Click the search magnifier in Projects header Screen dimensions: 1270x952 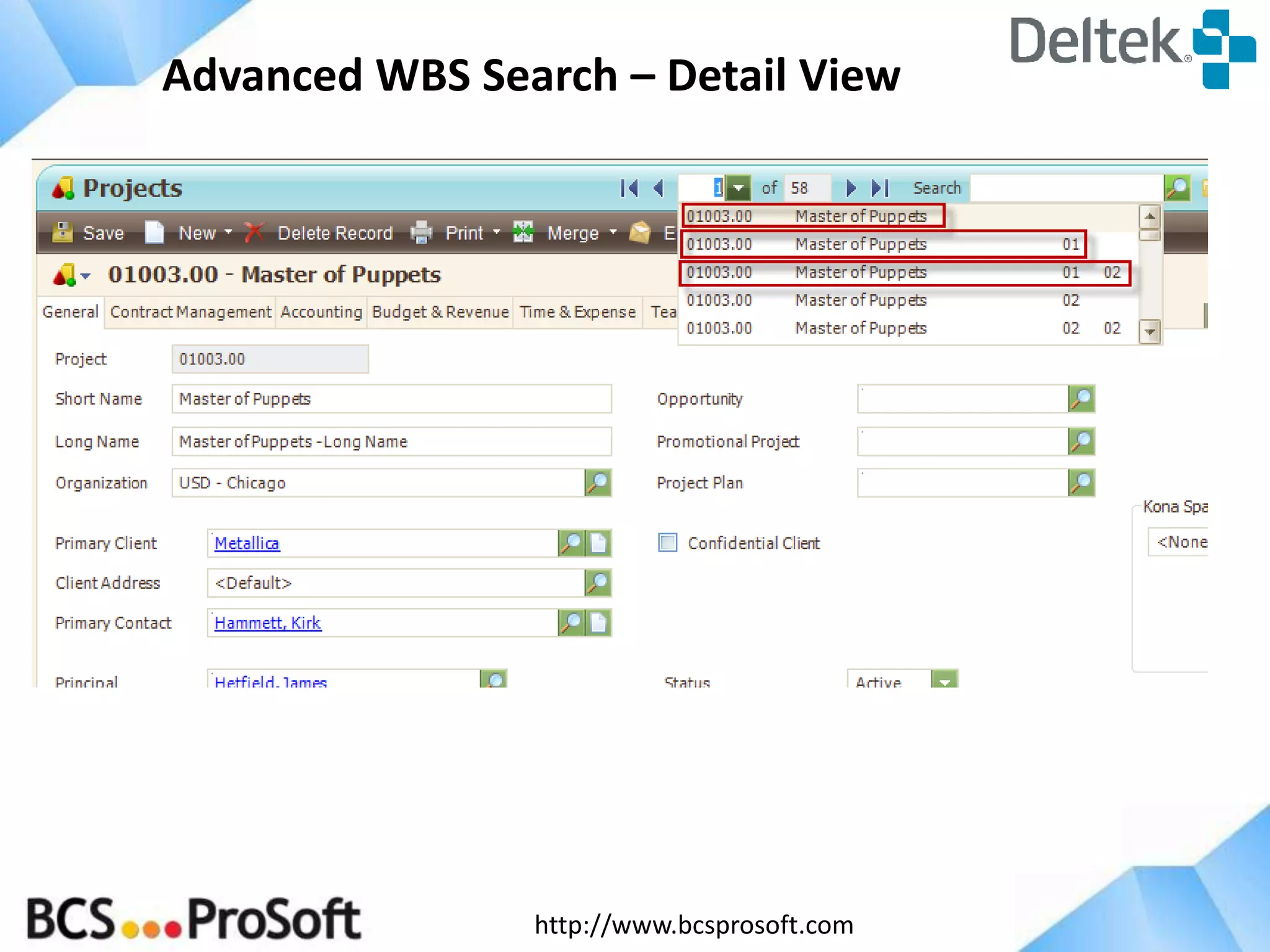pos(1177,187)
